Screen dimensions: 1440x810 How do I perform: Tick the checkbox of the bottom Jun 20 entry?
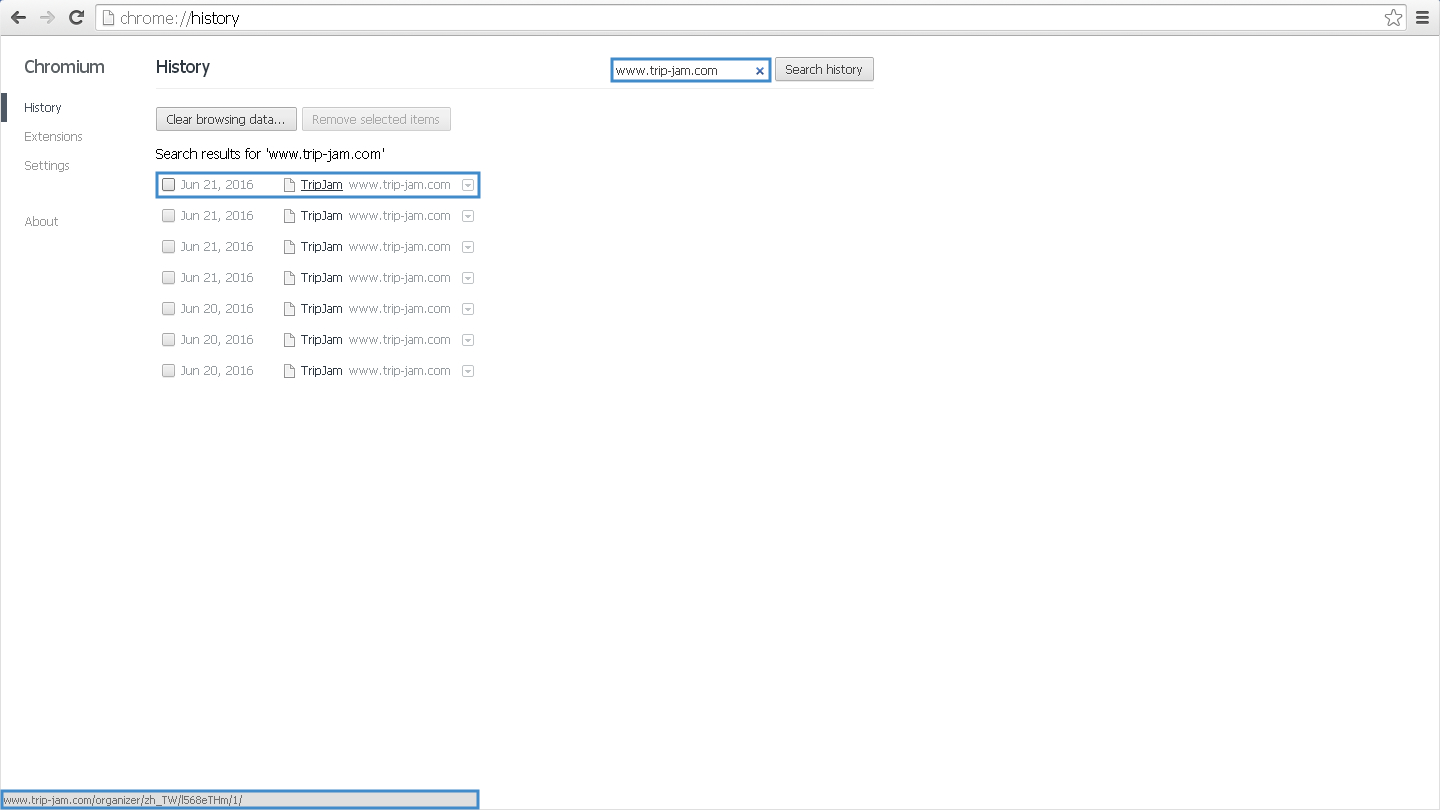click(x=168, y=371)
